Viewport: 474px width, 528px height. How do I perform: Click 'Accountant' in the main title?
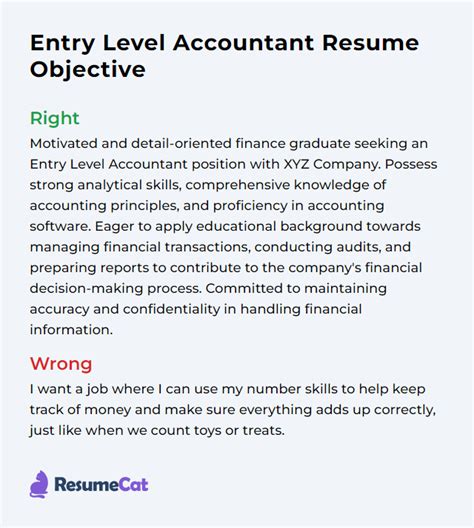243,43
